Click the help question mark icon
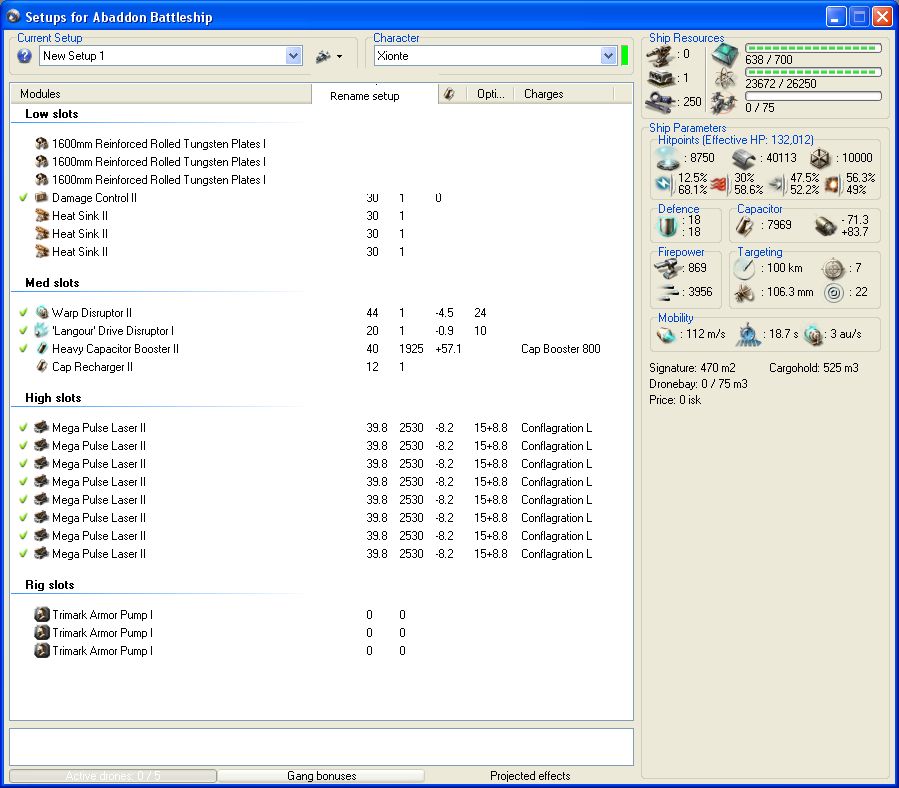899x788 pixels. click(24, 56)
